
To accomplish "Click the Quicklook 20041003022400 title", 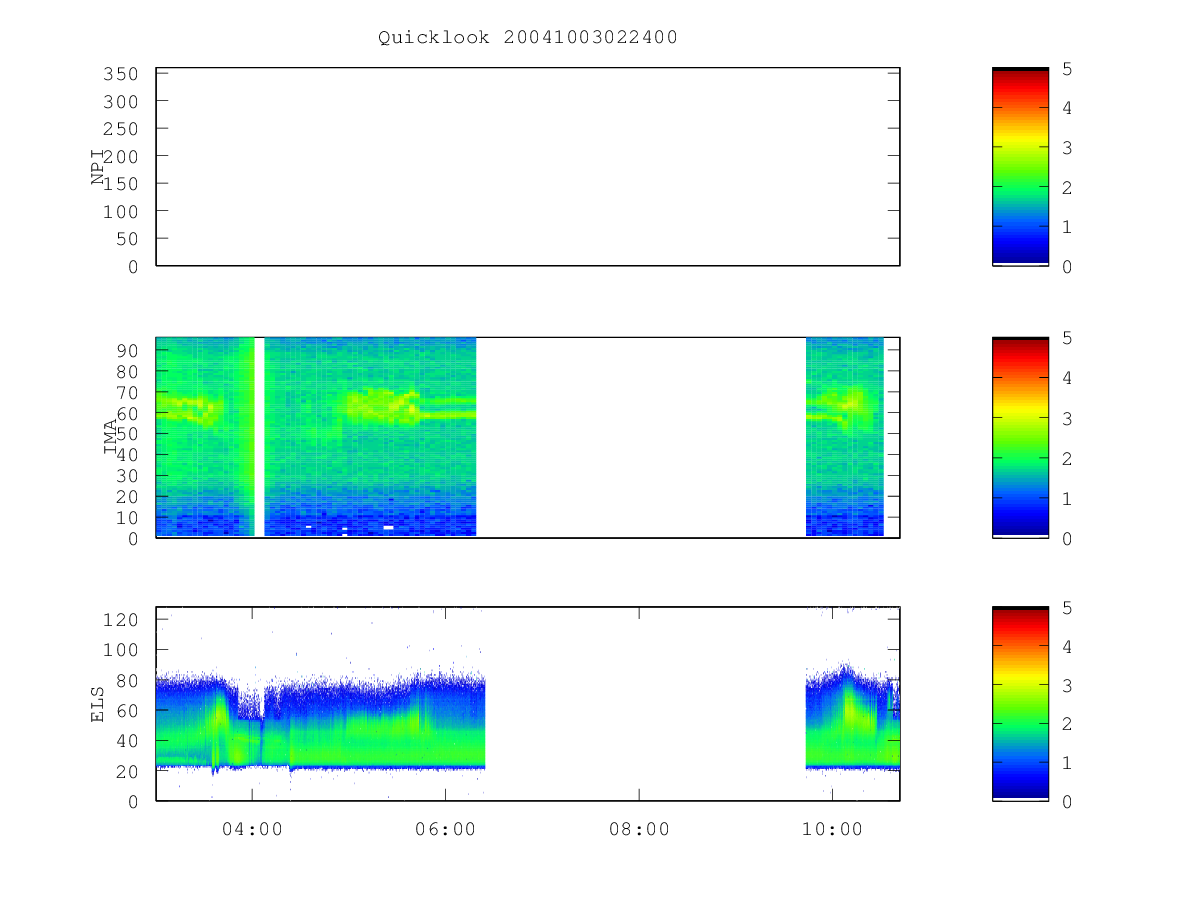I will (528, 38).
